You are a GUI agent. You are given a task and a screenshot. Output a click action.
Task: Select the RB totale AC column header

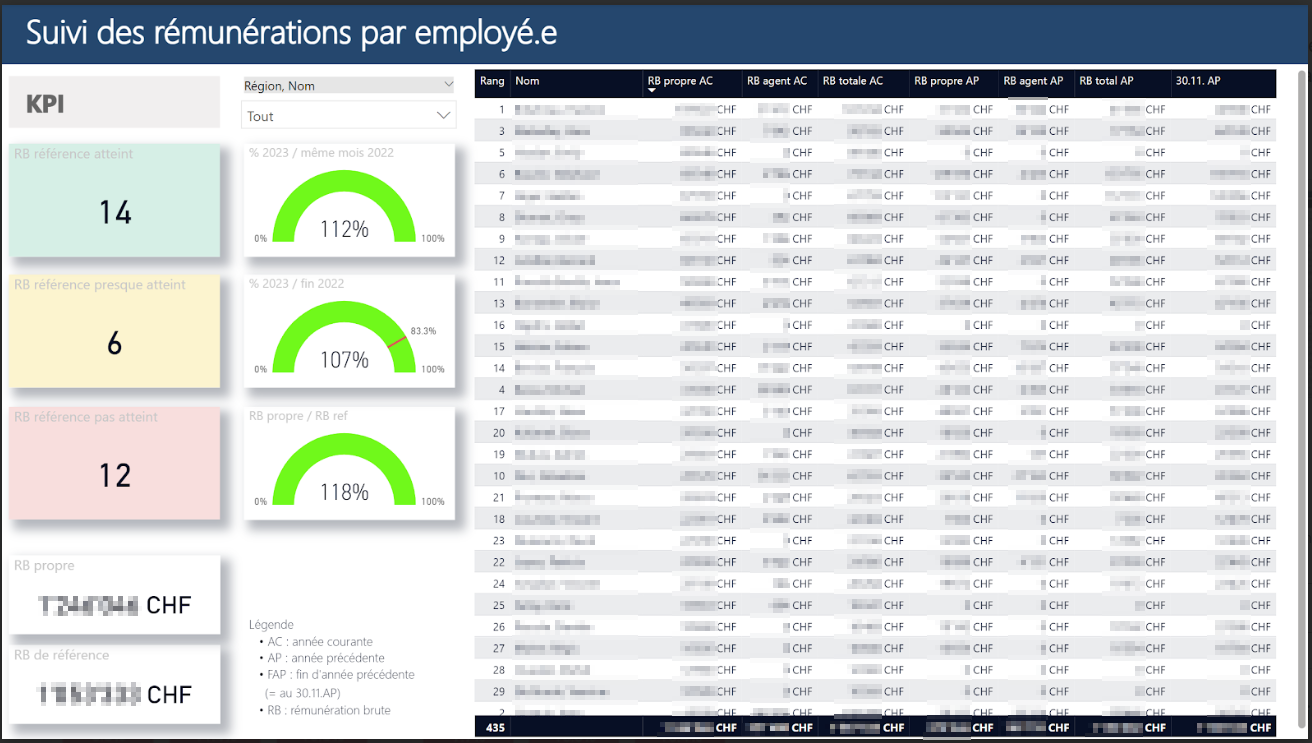click(852, 81)
